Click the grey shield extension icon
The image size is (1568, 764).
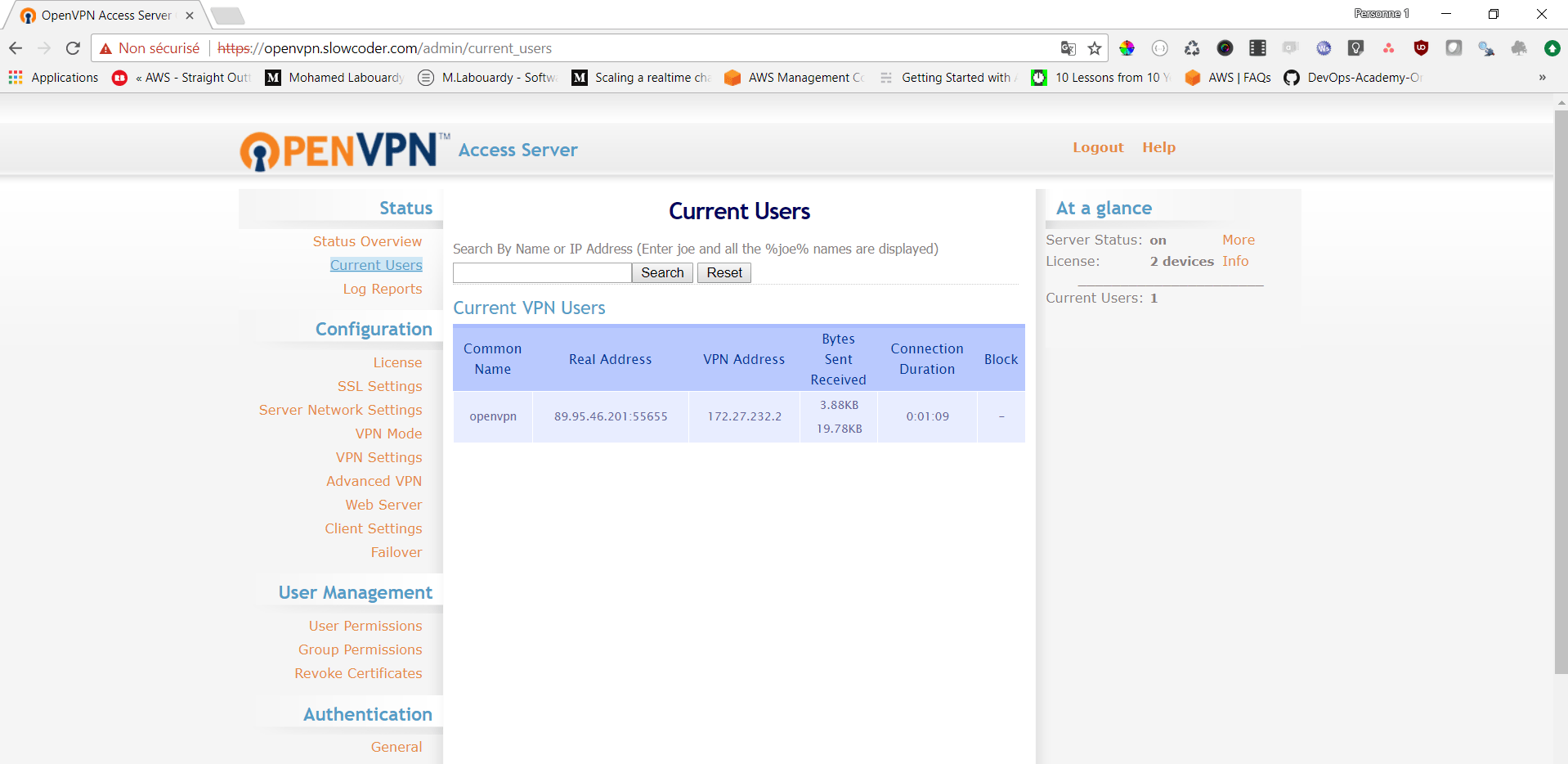coord(1454,48)
